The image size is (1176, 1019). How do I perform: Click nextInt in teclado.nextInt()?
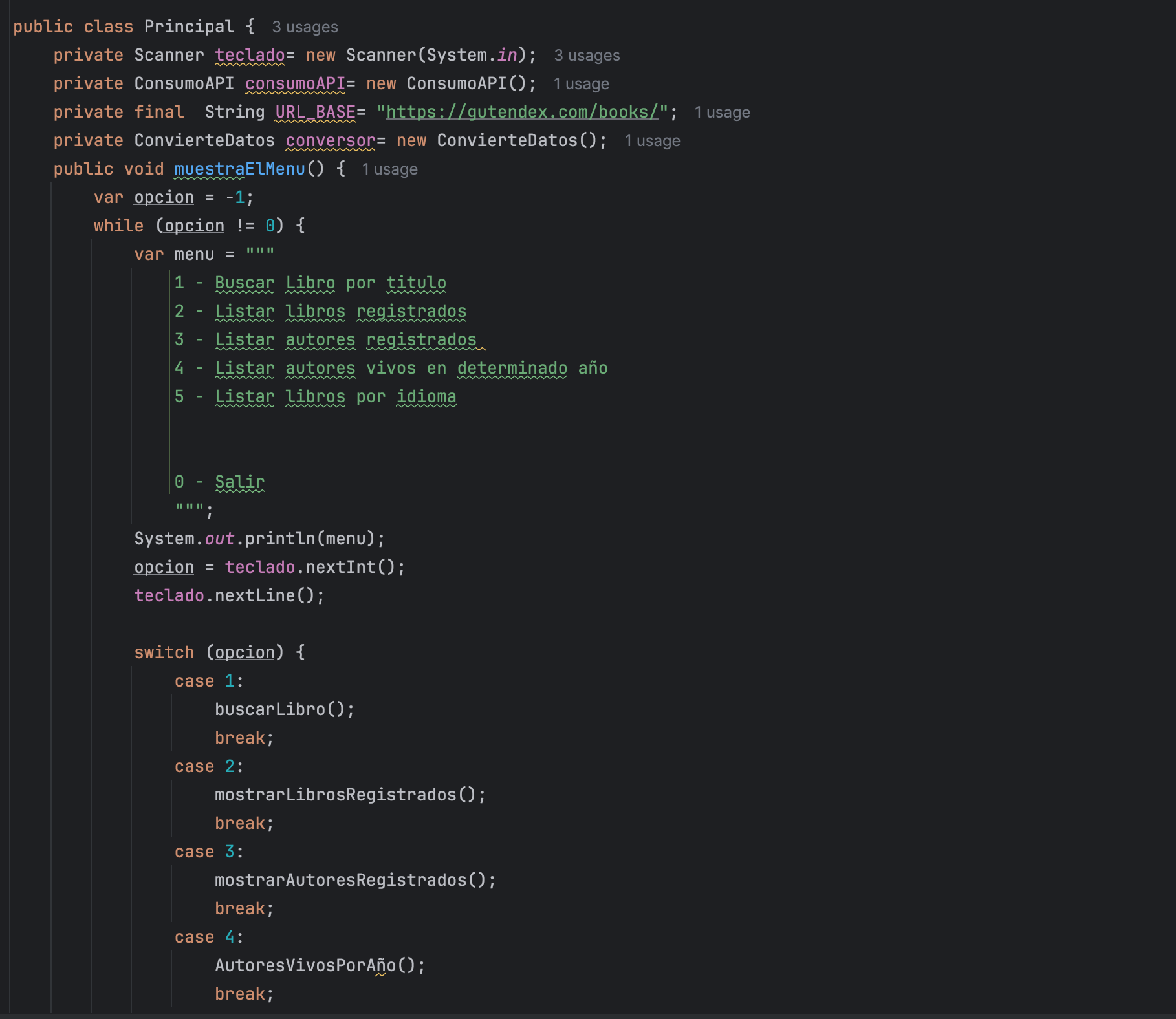(340, 567)
